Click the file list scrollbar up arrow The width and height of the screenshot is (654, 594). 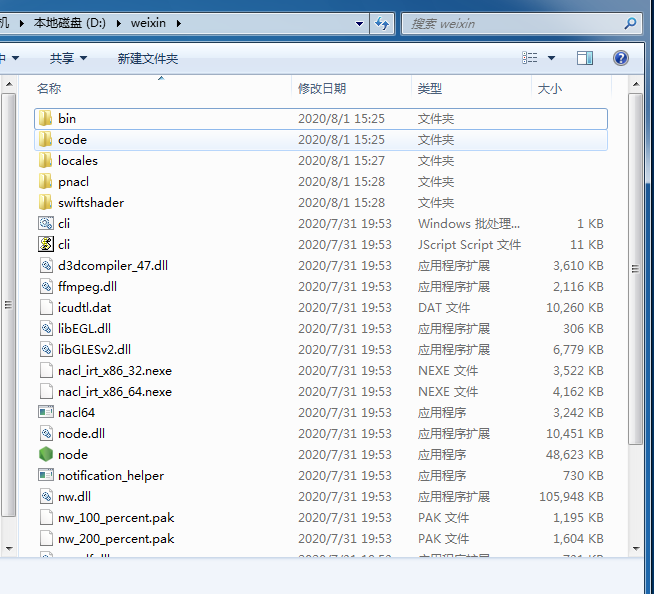tap(636, 85)
